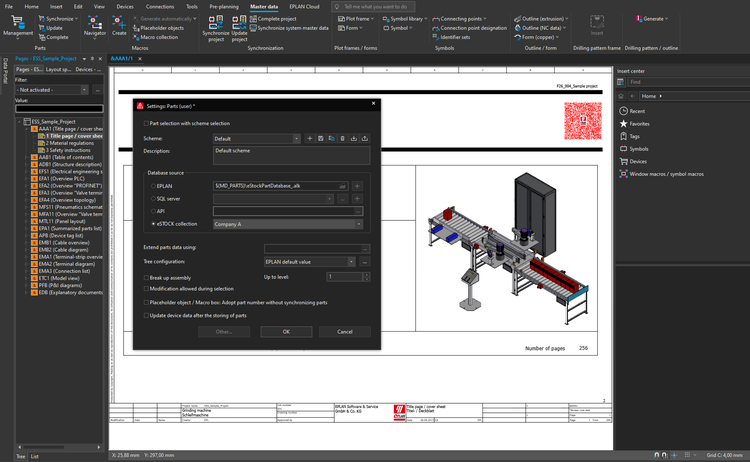The height and width of the screenshot is (462, 750).
Task: Click the delete scheme trash icon
Action: click(x=342, y=139)
